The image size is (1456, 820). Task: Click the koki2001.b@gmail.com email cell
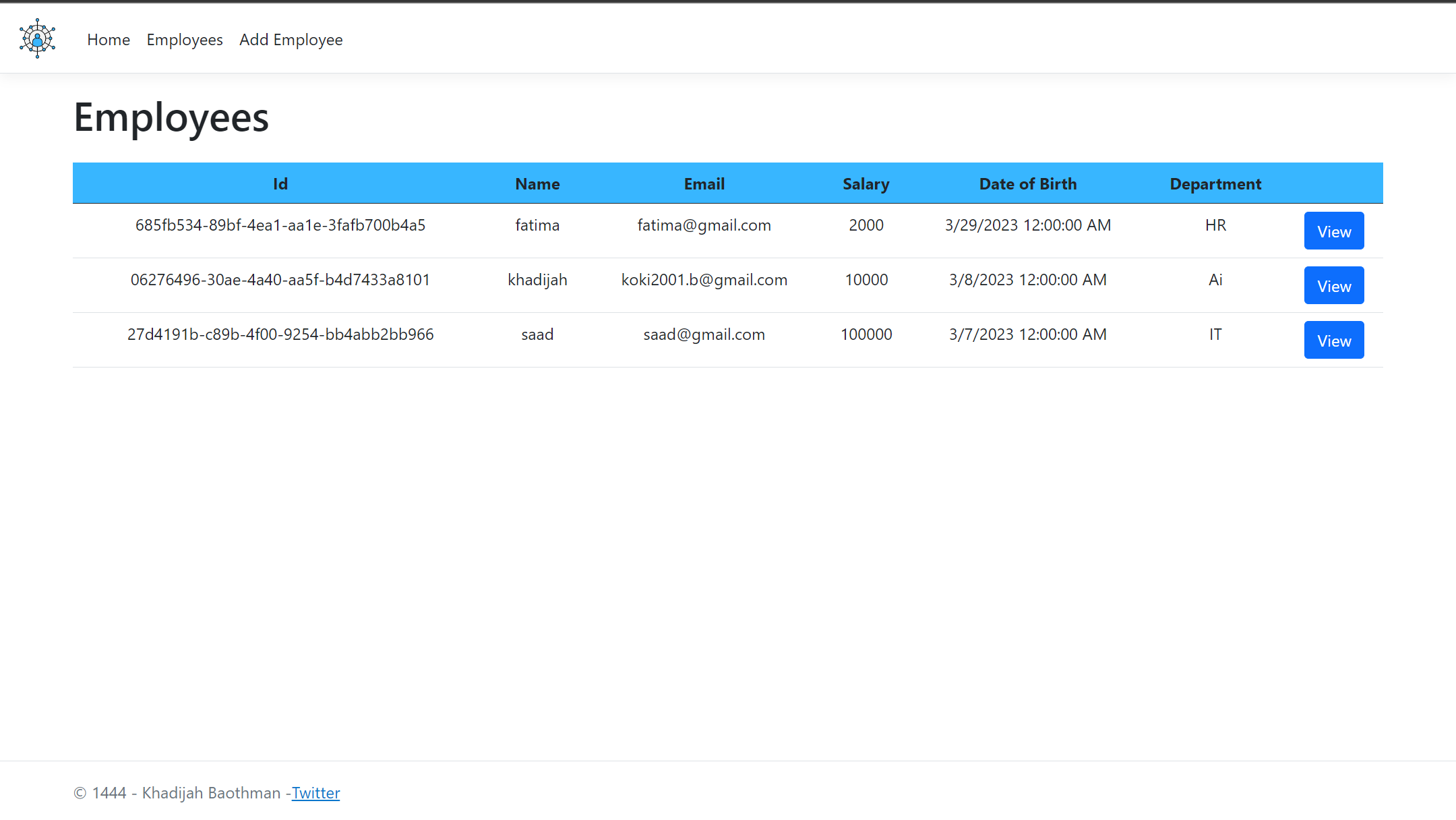click(x=704, y=280)
